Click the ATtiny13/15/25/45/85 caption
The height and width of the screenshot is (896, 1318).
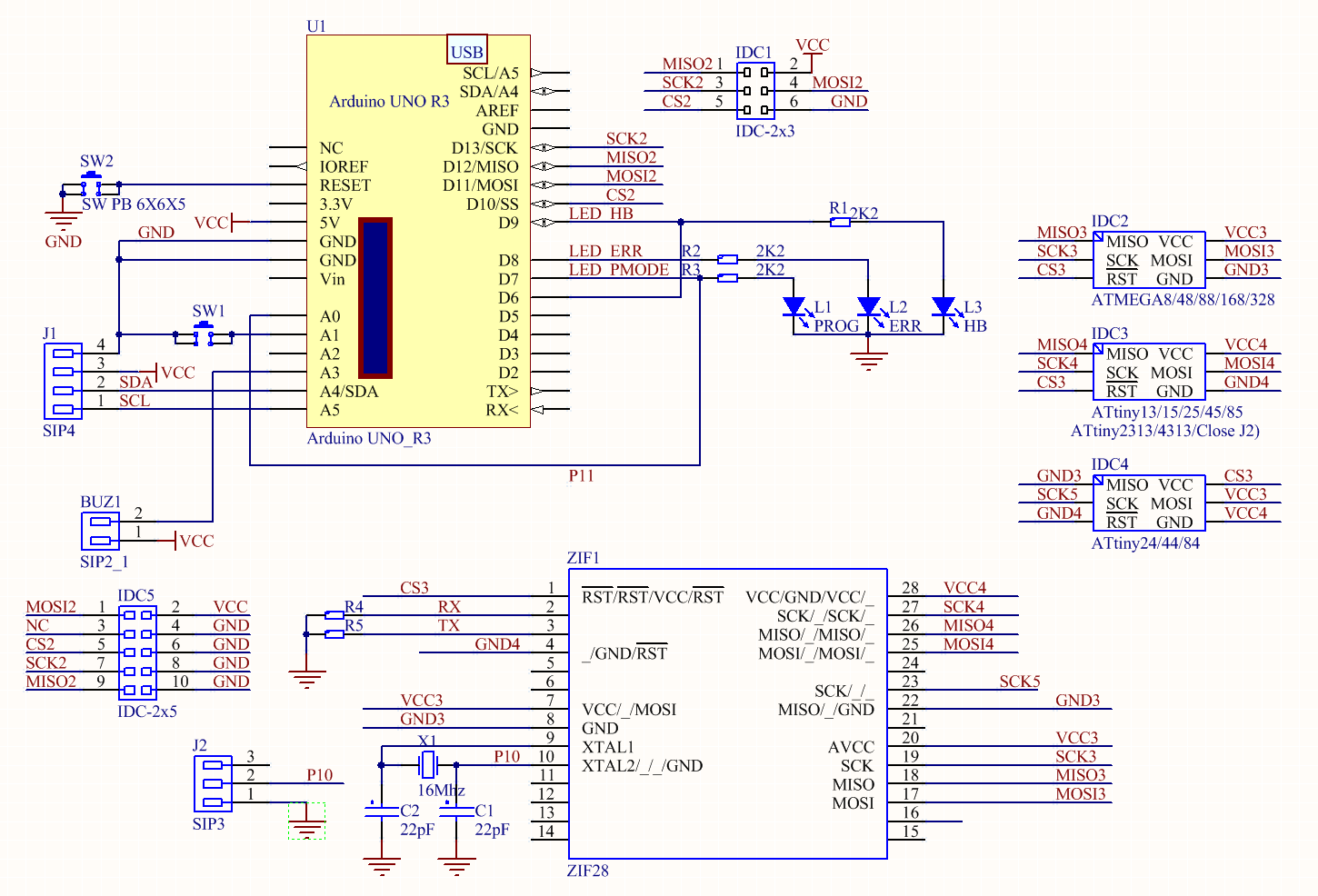[1166, 412]
